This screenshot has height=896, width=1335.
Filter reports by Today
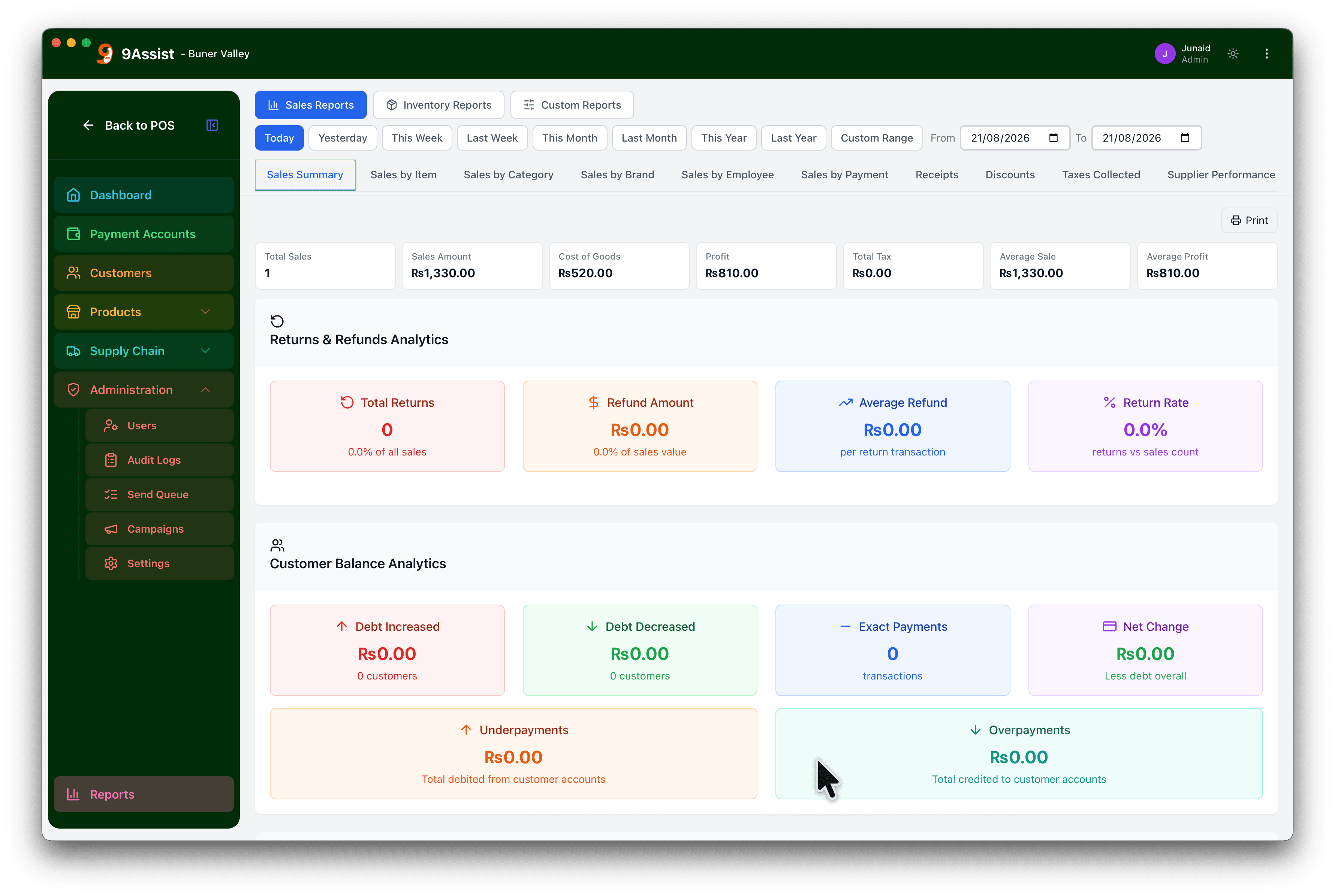pos(280,138)
